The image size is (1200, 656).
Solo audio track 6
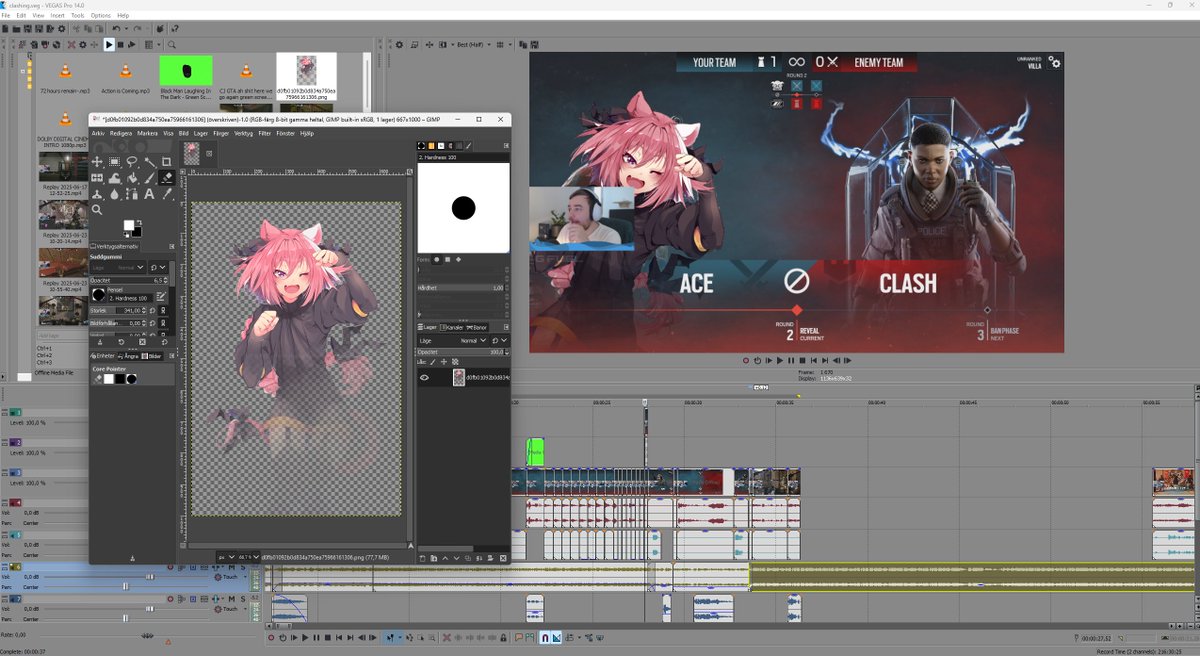243,567
